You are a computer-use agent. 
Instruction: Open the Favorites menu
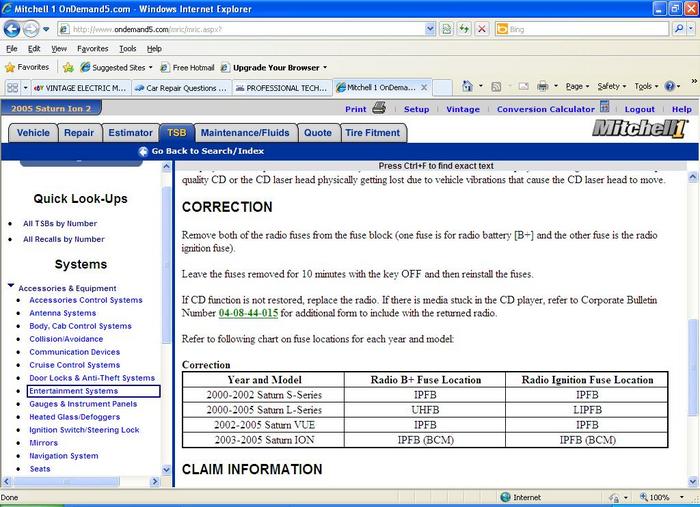click(x=92, y=49)
